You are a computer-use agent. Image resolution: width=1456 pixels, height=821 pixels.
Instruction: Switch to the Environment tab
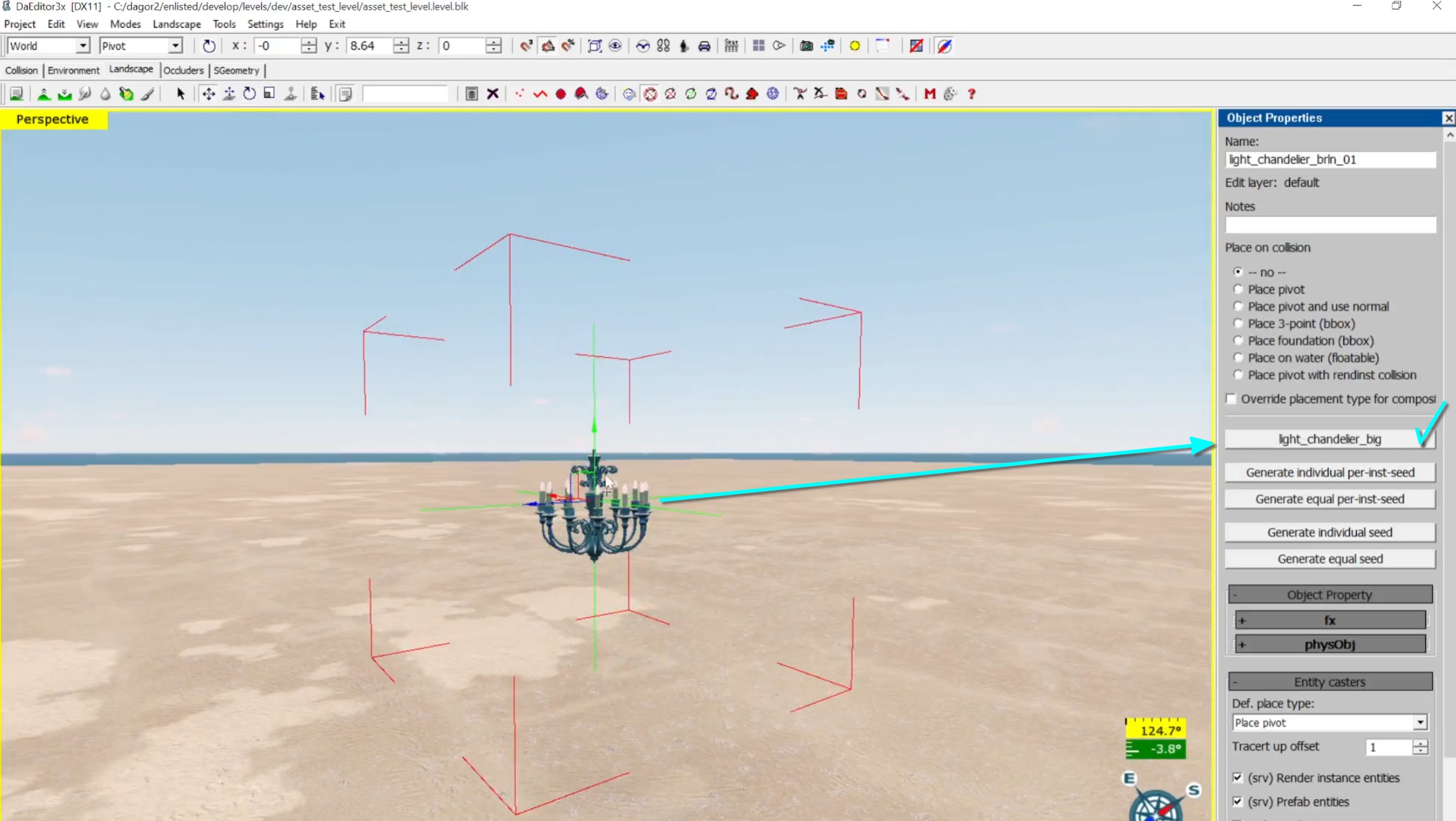pos(73,70)
